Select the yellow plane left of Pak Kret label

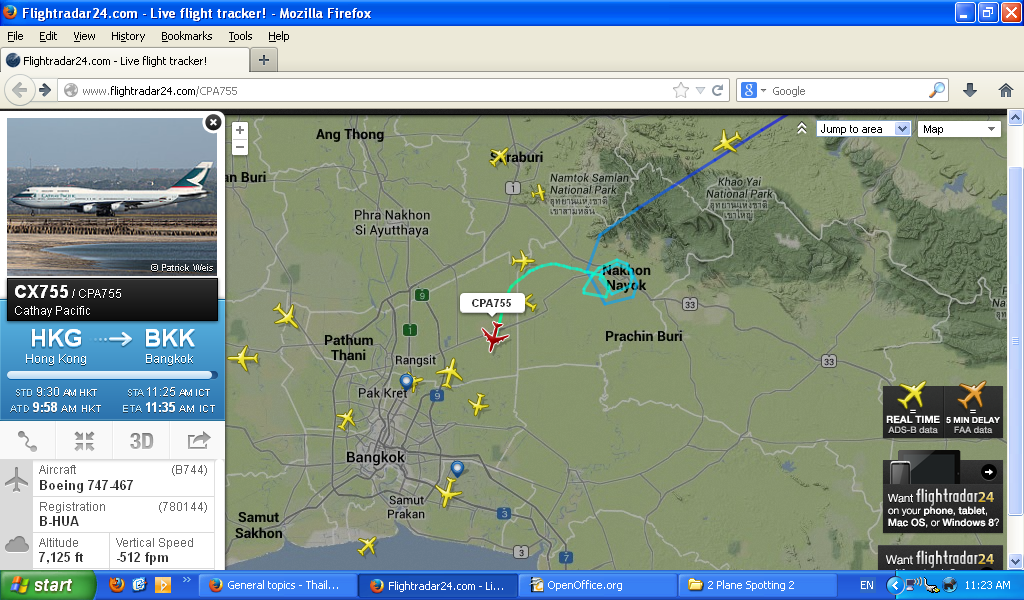pos(346,418)
